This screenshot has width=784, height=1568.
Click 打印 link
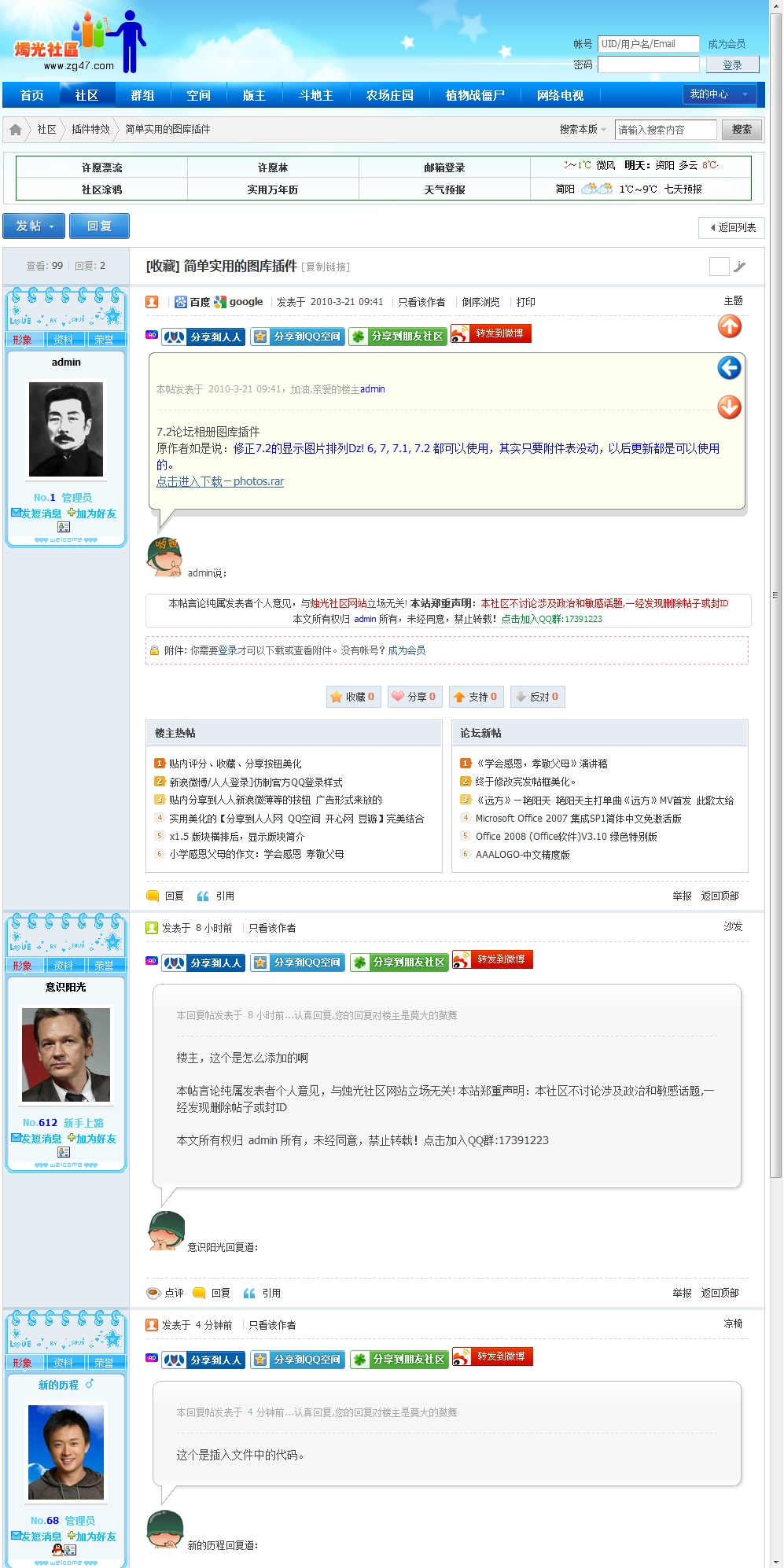click(525, 302)
